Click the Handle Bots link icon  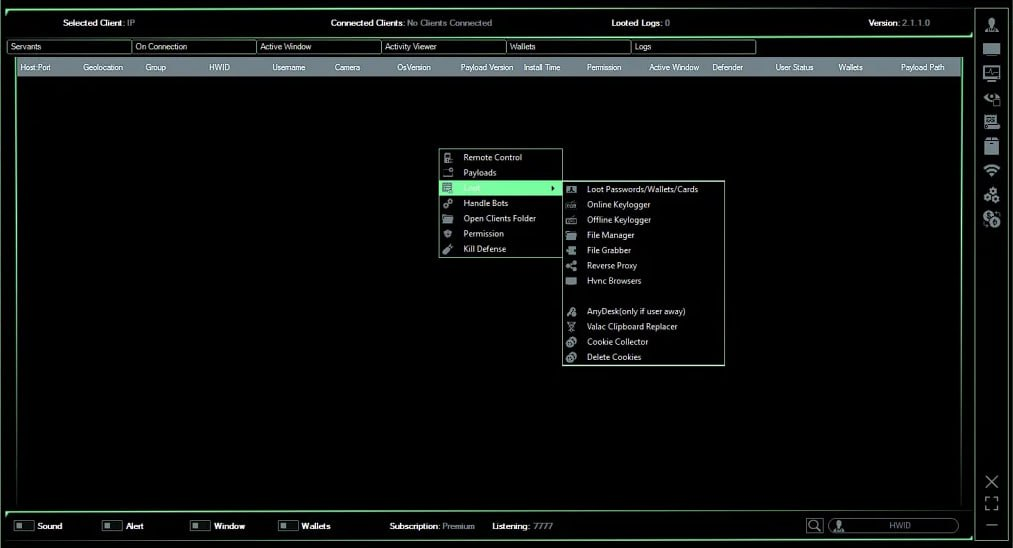(x=448, y=203)
